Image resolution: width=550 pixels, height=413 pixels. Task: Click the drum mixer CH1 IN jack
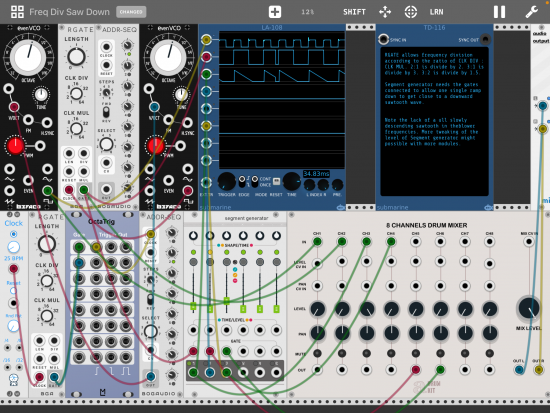click(x=317, y=241)
